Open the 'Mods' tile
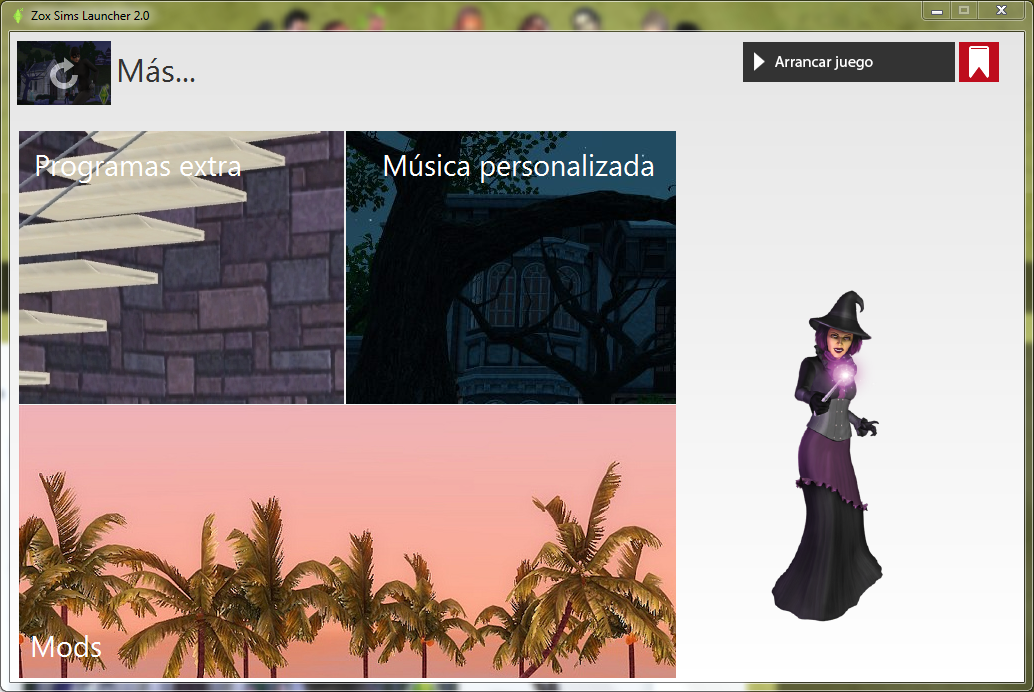Viewport: 1034px width, 692px height. 346,543
